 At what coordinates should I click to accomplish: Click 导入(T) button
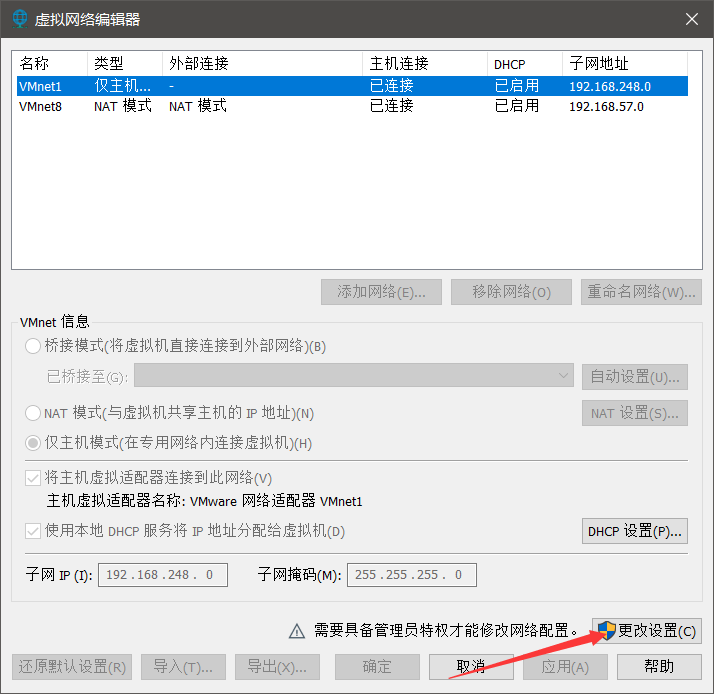[183, 667]
